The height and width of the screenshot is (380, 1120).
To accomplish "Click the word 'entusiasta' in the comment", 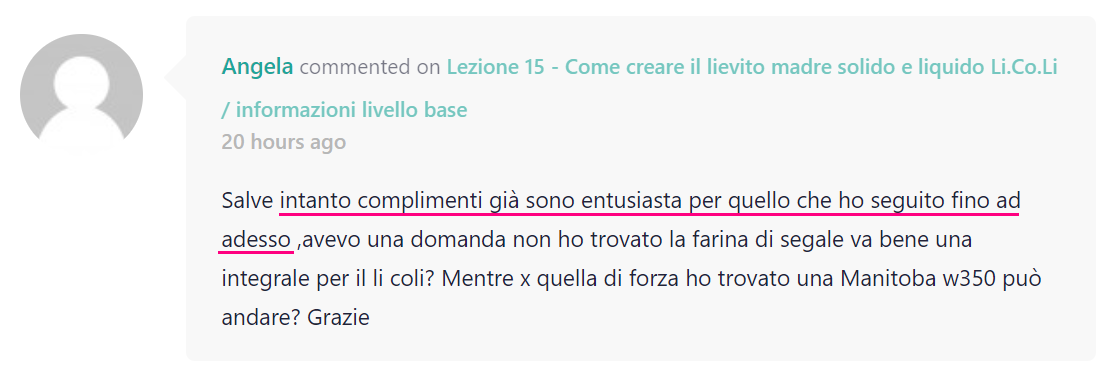I will click(634, 201).
